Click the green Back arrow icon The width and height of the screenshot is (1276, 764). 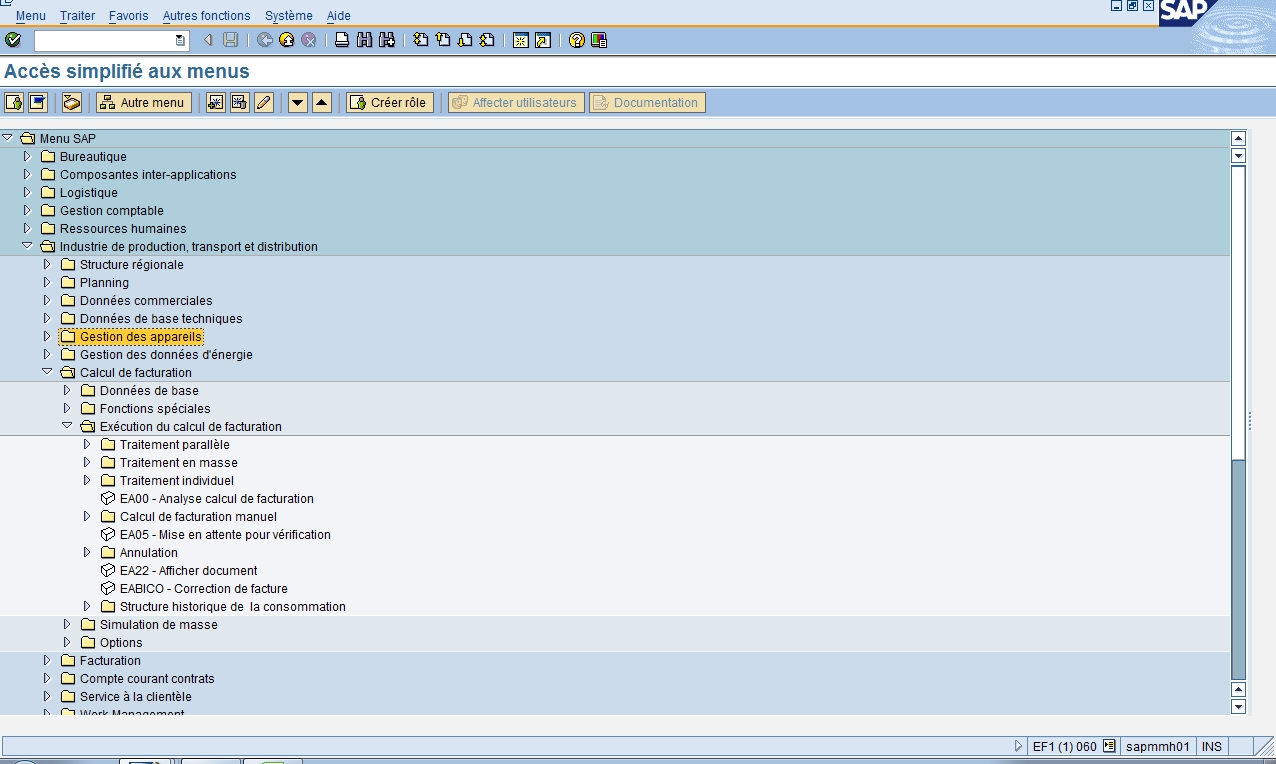tap(265, 40)
